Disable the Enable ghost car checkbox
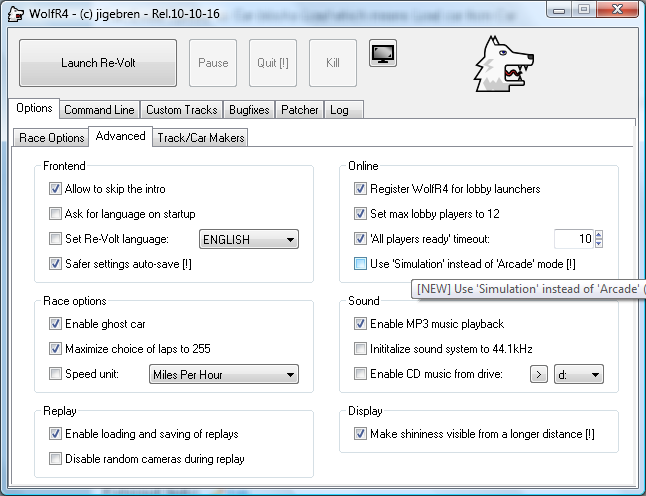 (x=55, y=324)
